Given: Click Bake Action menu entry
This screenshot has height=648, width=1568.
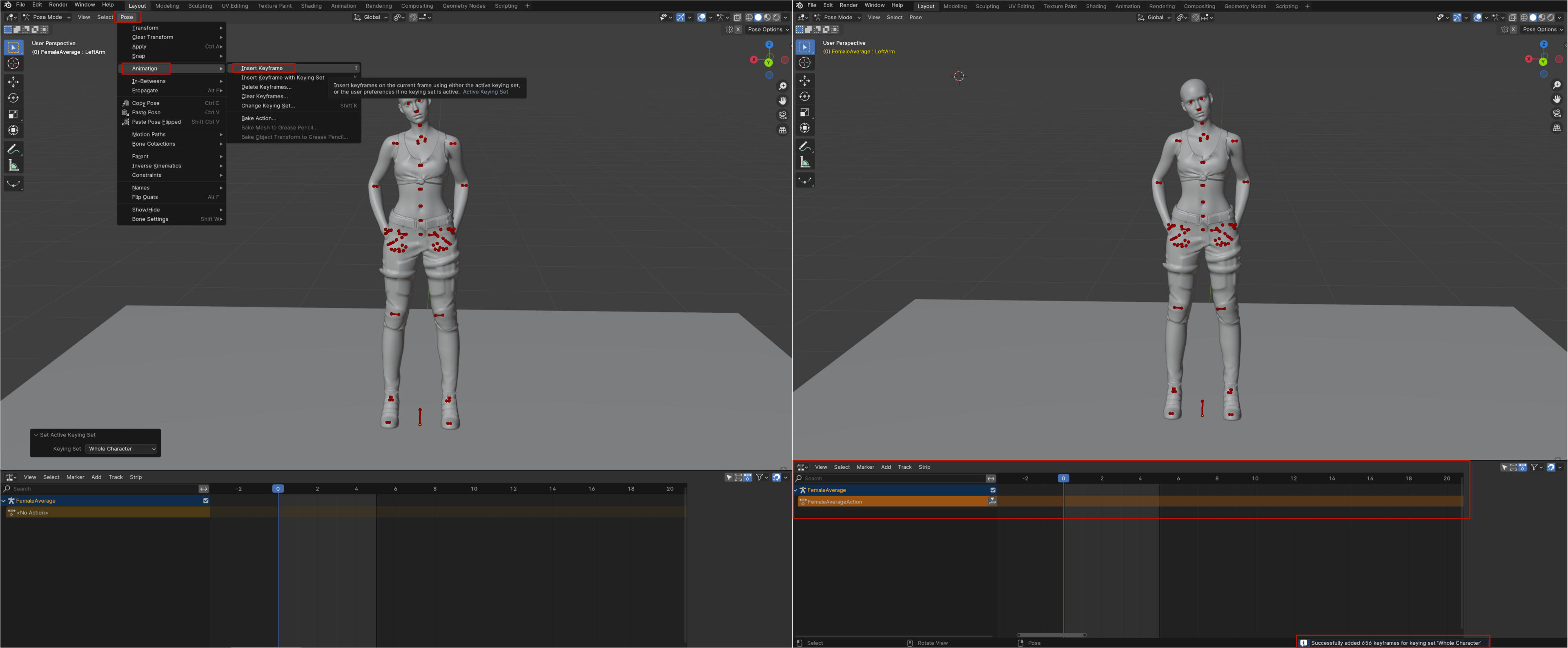Looking at the screenshot, I should [x=258, y=118].
